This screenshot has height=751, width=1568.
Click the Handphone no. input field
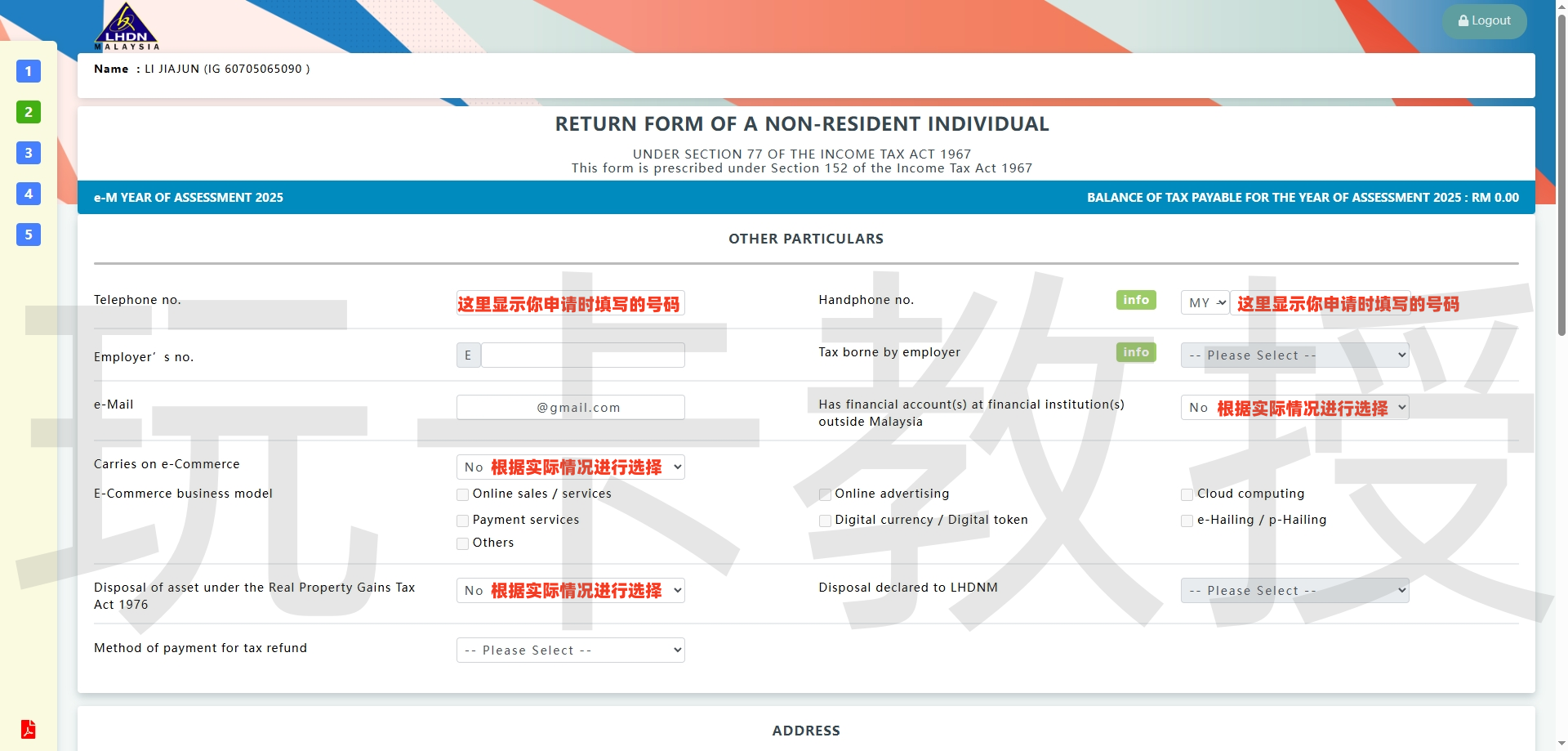pos(1320,302)
